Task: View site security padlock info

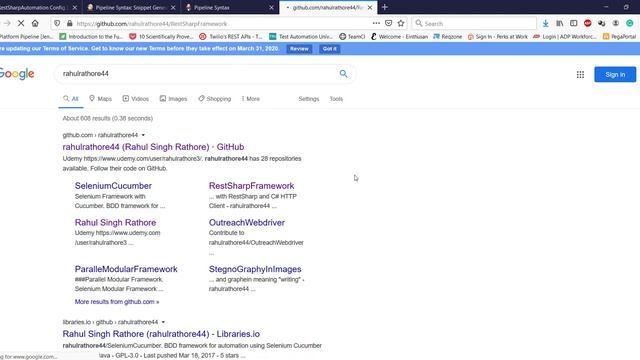Action: (x=69, y=23)
